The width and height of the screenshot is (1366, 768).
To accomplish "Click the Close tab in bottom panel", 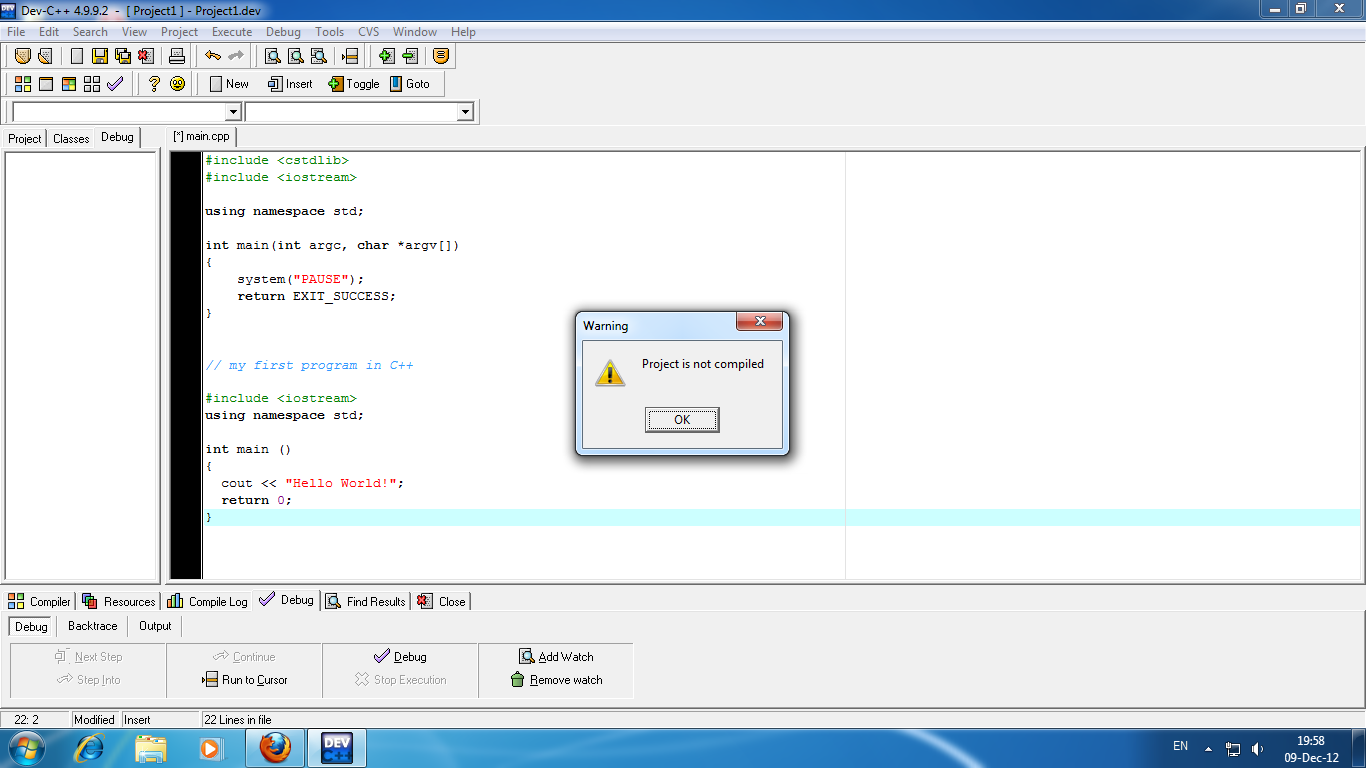I will click(x=441, y=601).
